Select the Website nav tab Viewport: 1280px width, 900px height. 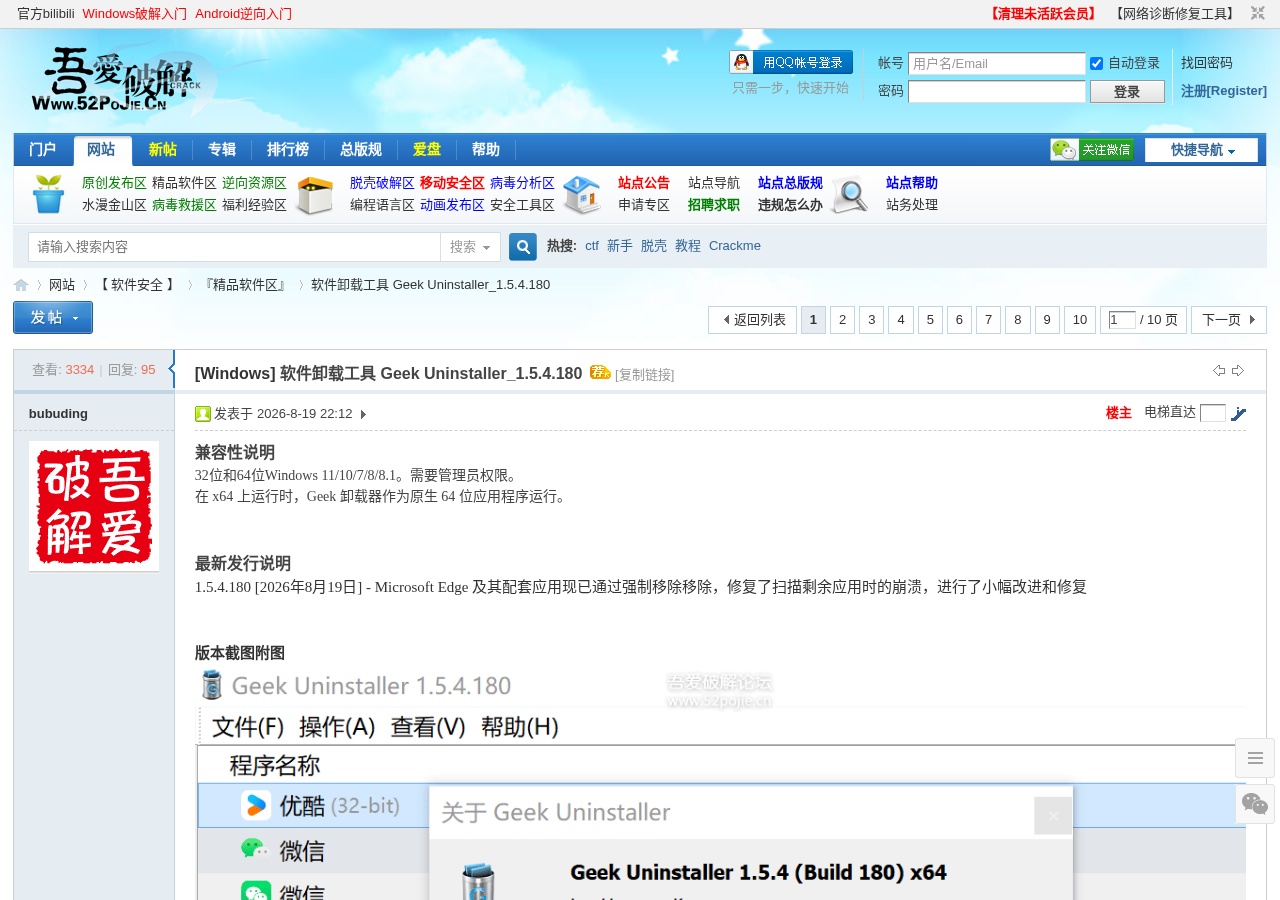(x=102, y=150)
